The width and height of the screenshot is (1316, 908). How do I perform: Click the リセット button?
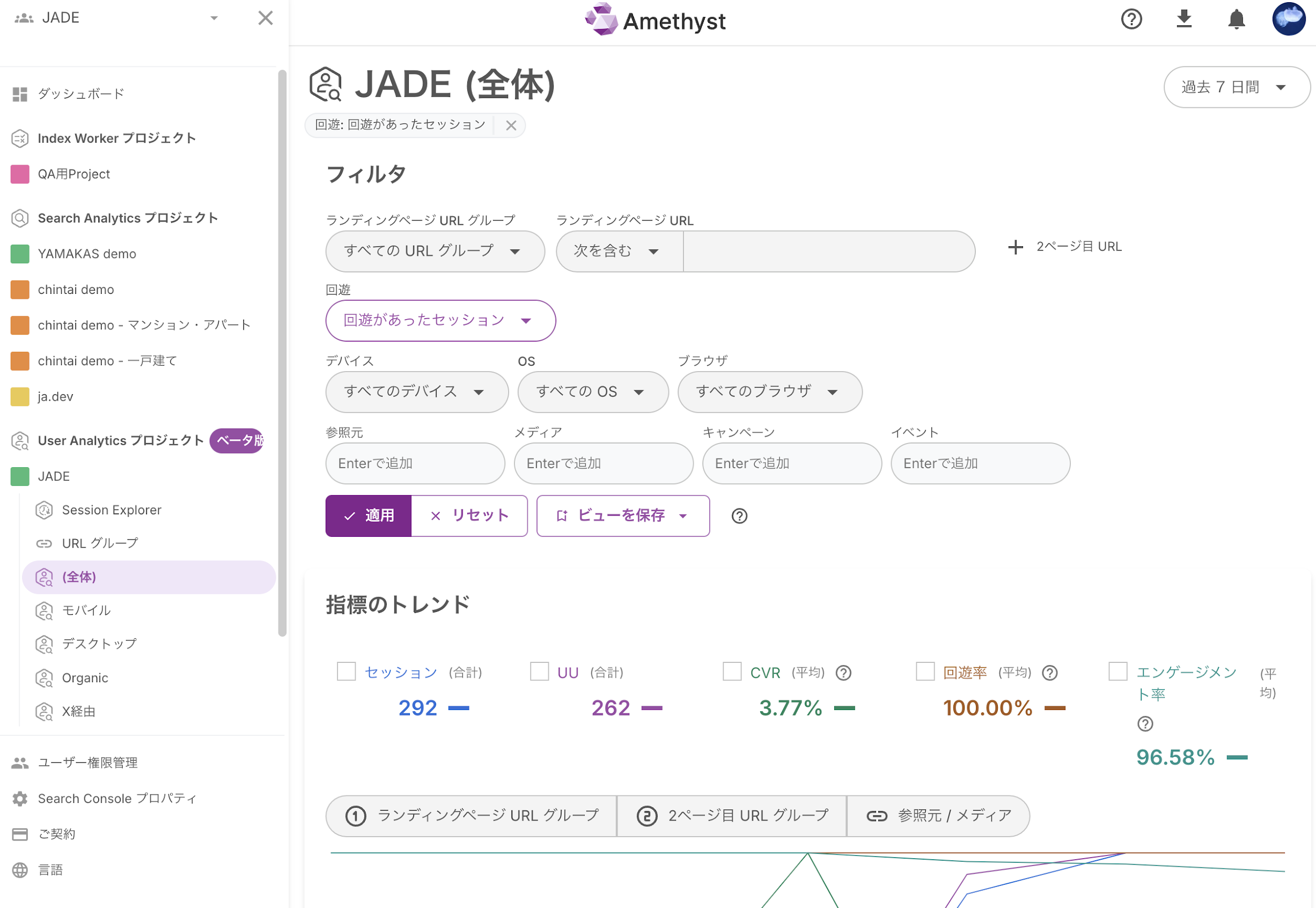tap(469, 515)
